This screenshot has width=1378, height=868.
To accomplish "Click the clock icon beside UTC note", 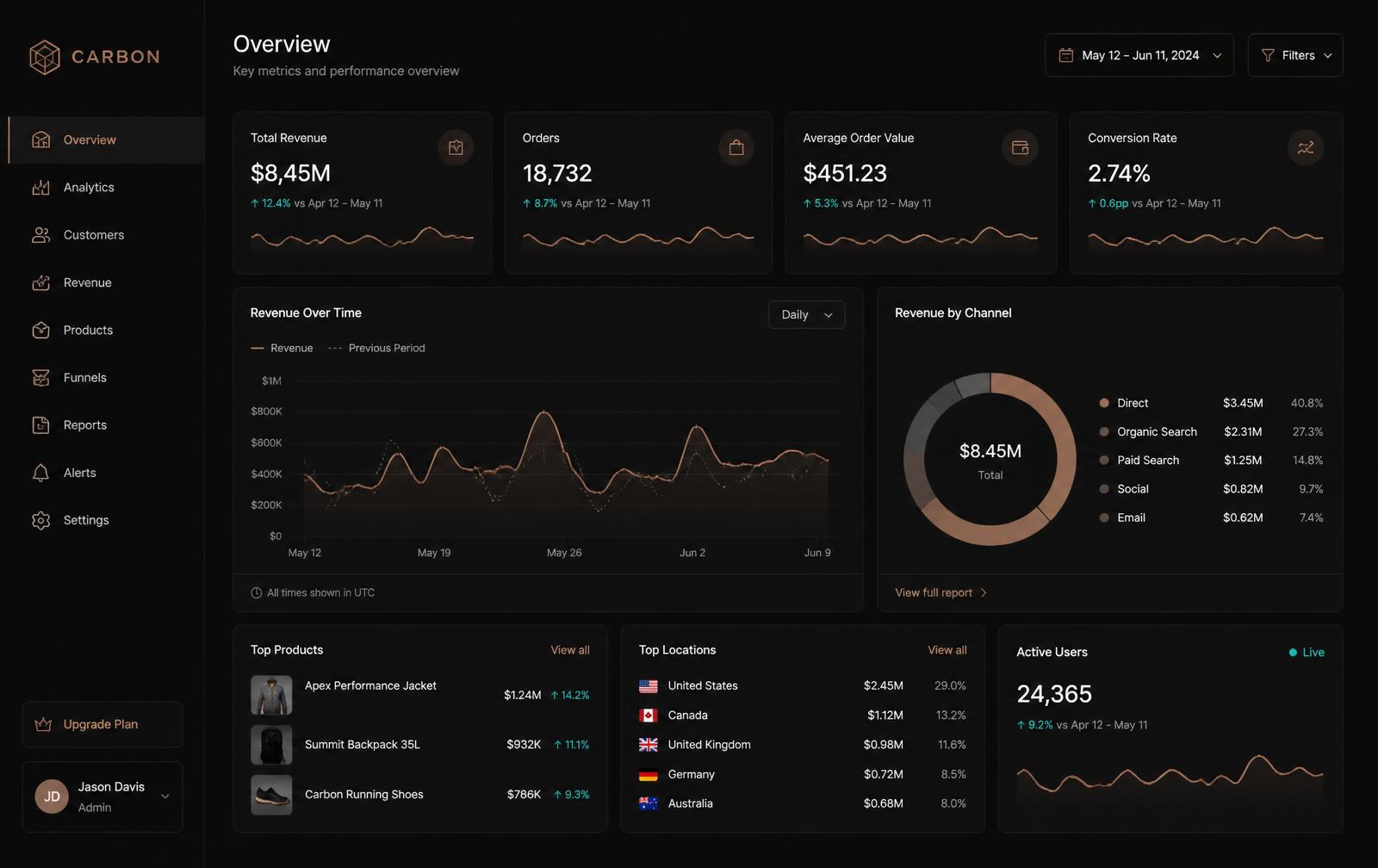I will [256, 592].
